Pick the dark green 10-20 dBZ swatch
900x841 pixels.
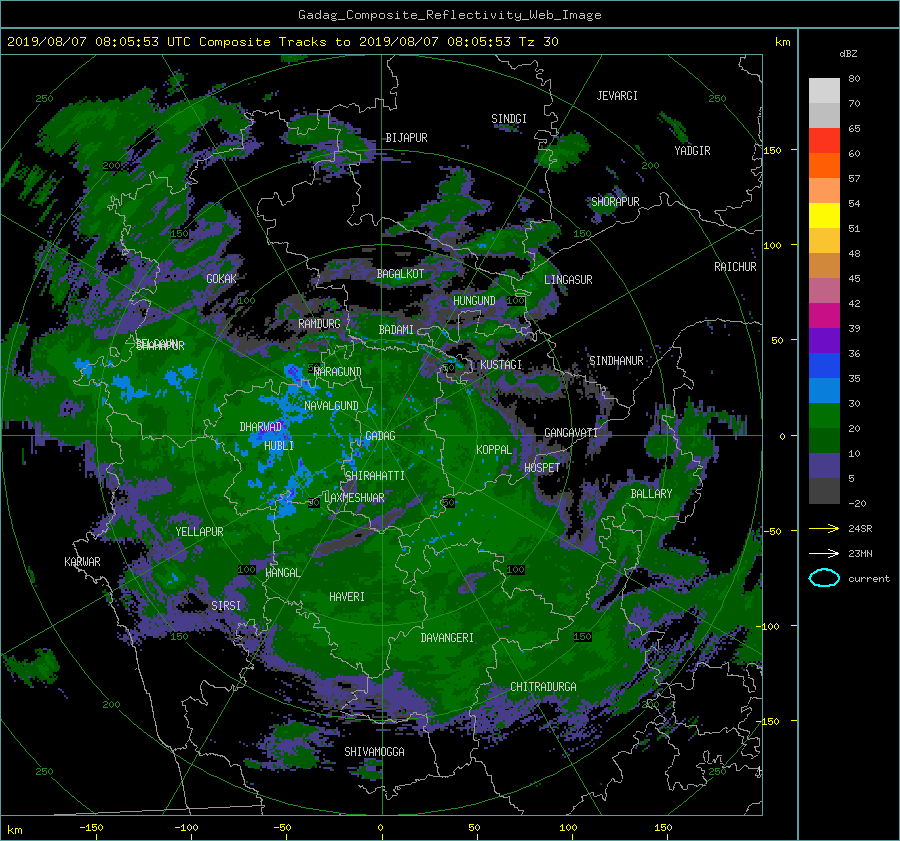point(824,441)
